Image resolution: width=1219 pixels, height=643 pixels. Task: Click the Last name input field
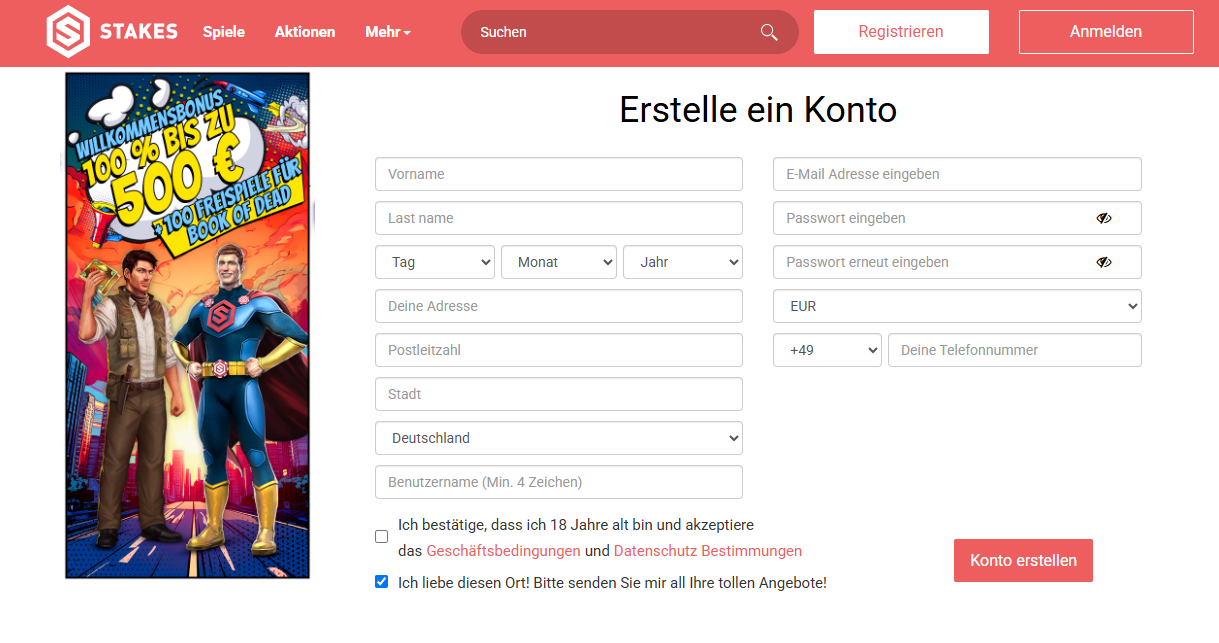pyautogui.click(x=559, y=218)
